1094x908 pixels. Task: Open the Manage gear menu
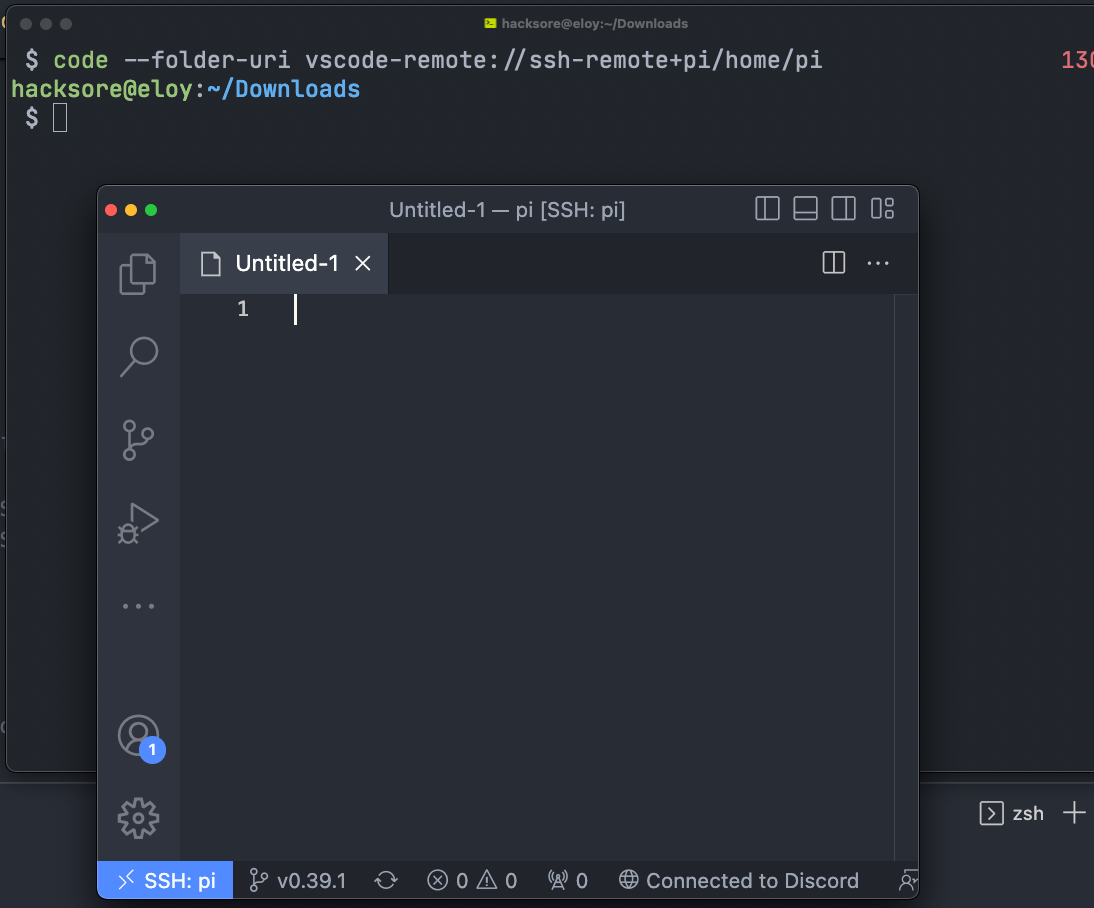coord(138,818)
